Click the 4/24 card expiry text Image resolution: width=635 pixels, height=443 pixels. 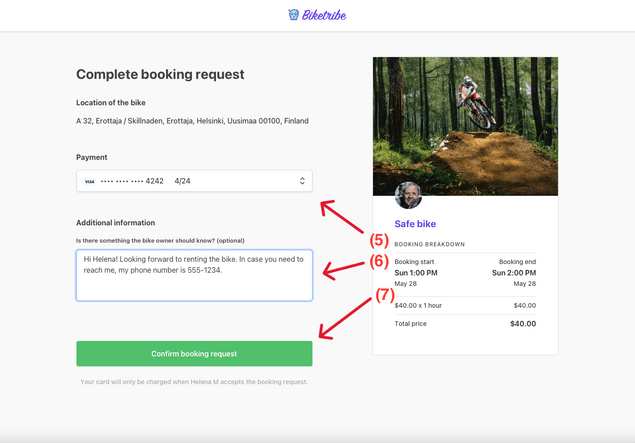point(182,181)
